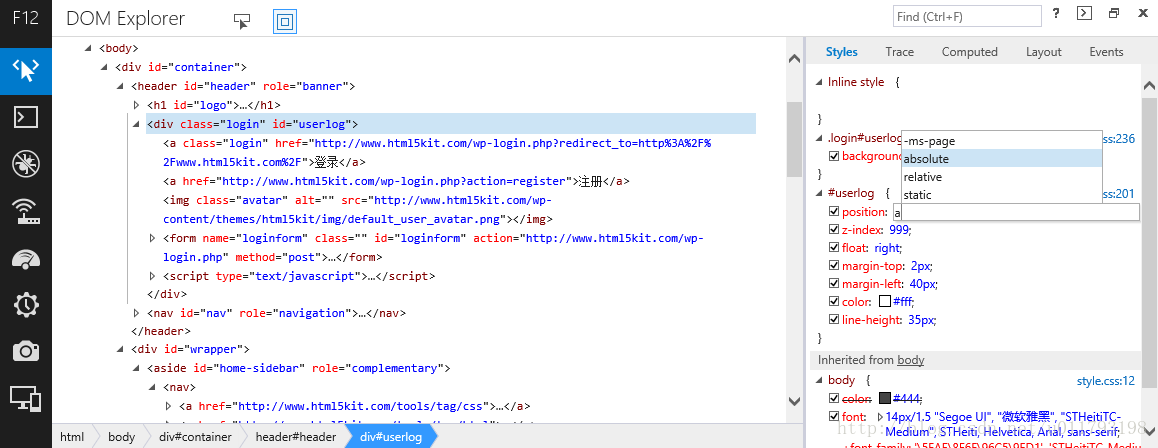1158x448 pixels.
Task: Open the UI Responsiveness gauge icon
Action: point(26,258)
